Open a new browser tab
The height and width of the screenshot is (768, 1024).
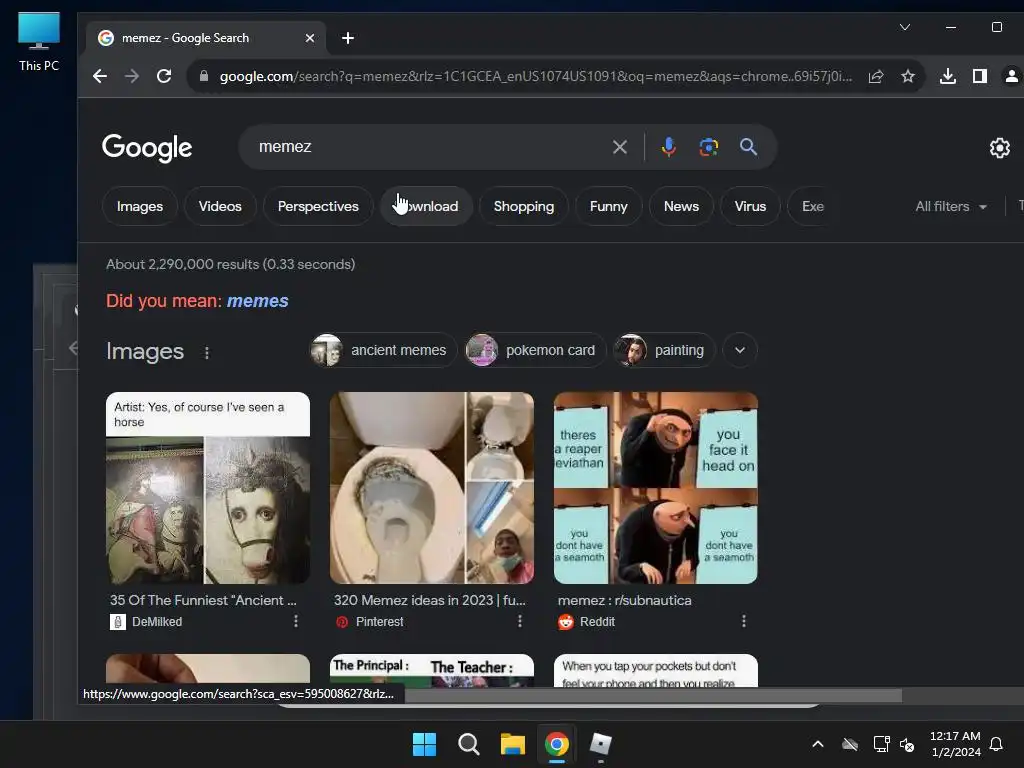(348, 38)
